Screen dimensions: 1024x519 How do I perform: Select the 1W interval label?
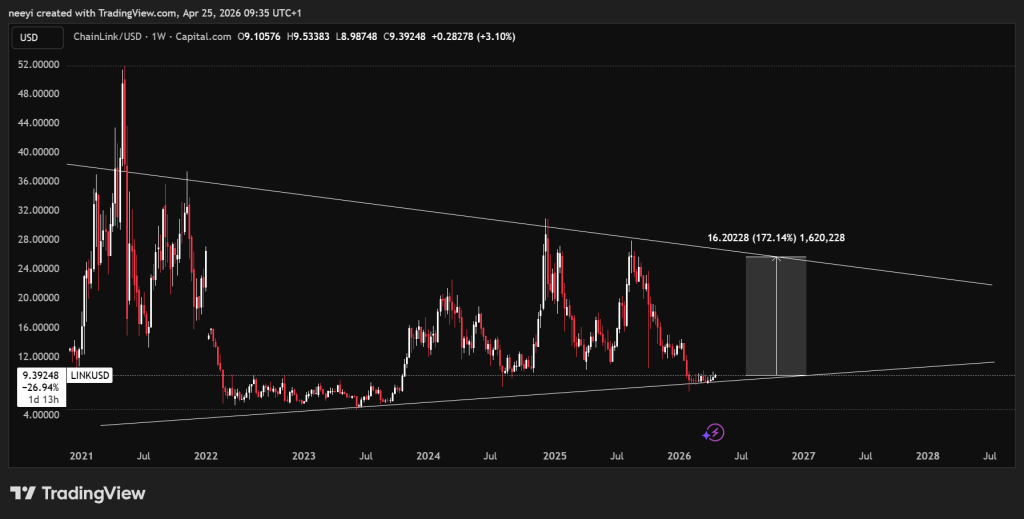[x=160, y=37]
